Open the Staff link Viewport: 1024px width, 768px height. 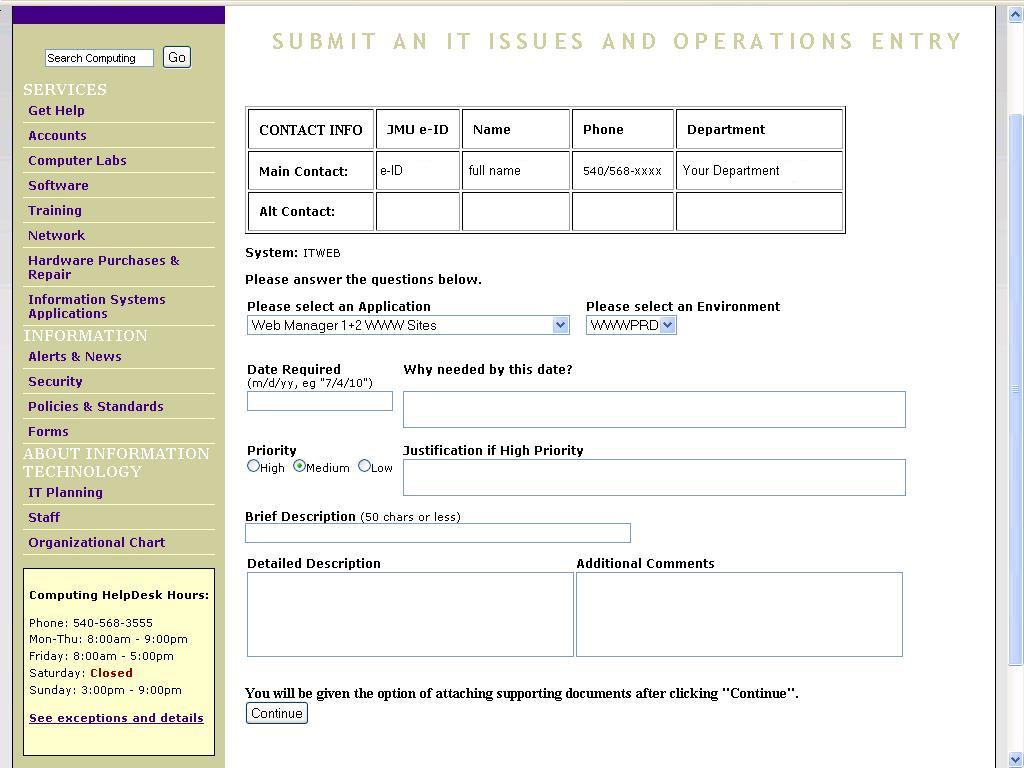tap(44, 517)
